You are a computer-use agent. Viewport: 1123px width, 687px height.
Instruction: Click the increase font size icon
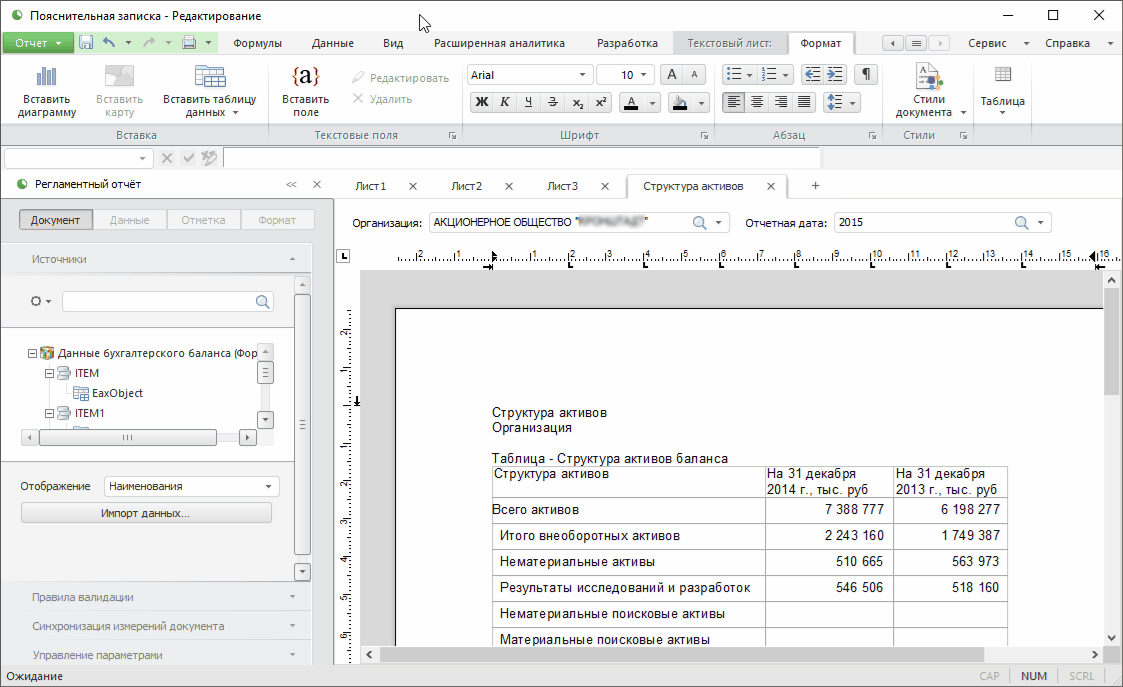pyautogui.click(x=672, y=75)
